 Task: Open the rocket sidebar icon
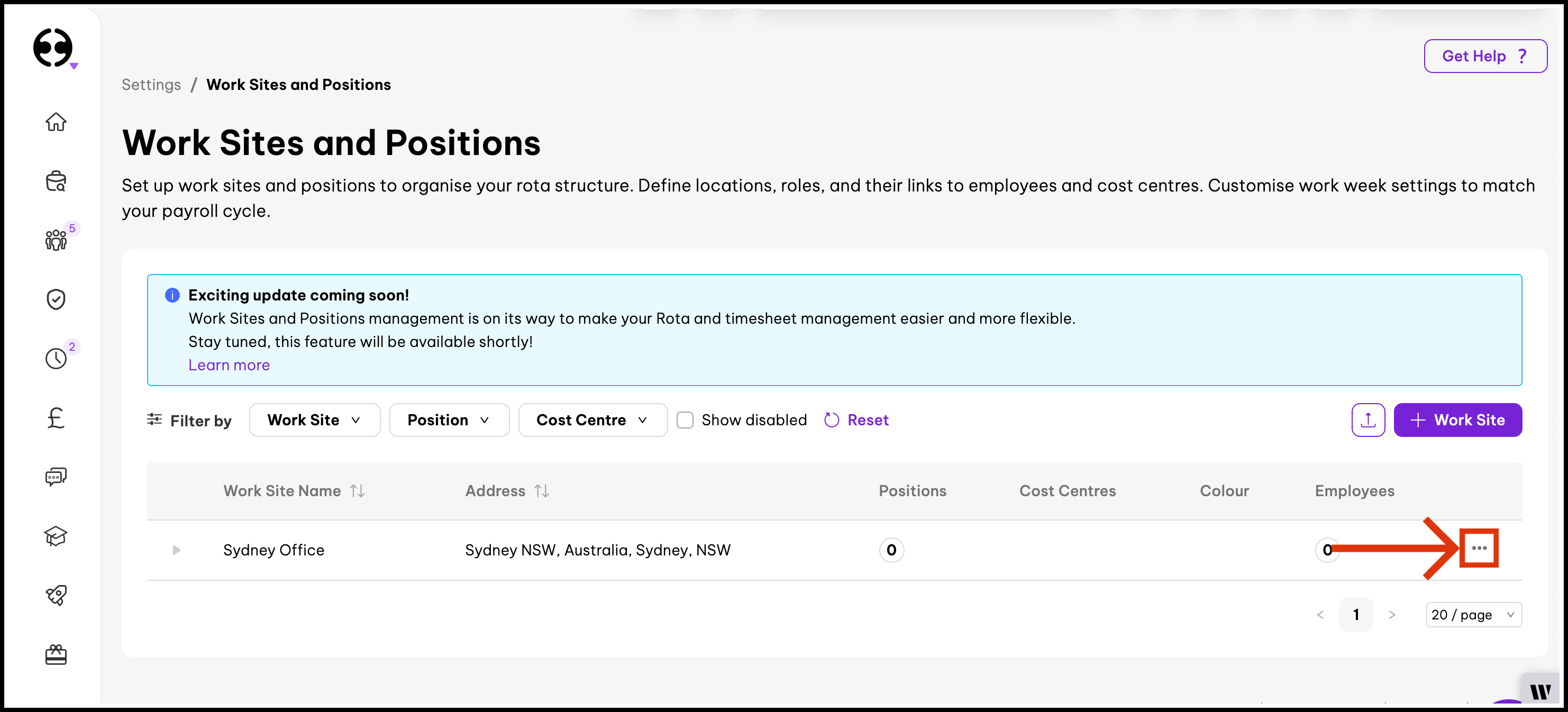(56, 595)
